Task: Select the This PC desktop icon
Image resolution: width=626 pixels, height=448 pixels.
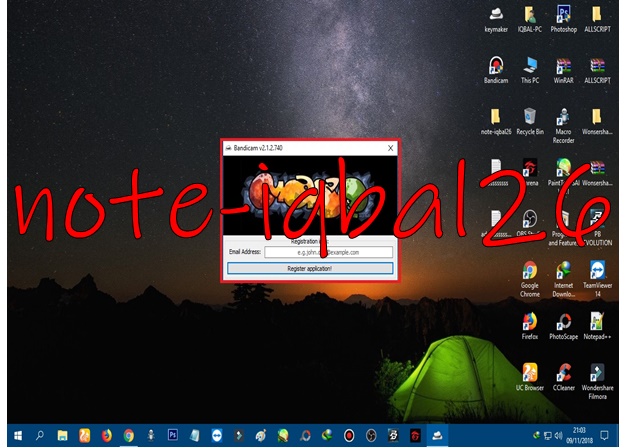Action: (x=530, y=70)
